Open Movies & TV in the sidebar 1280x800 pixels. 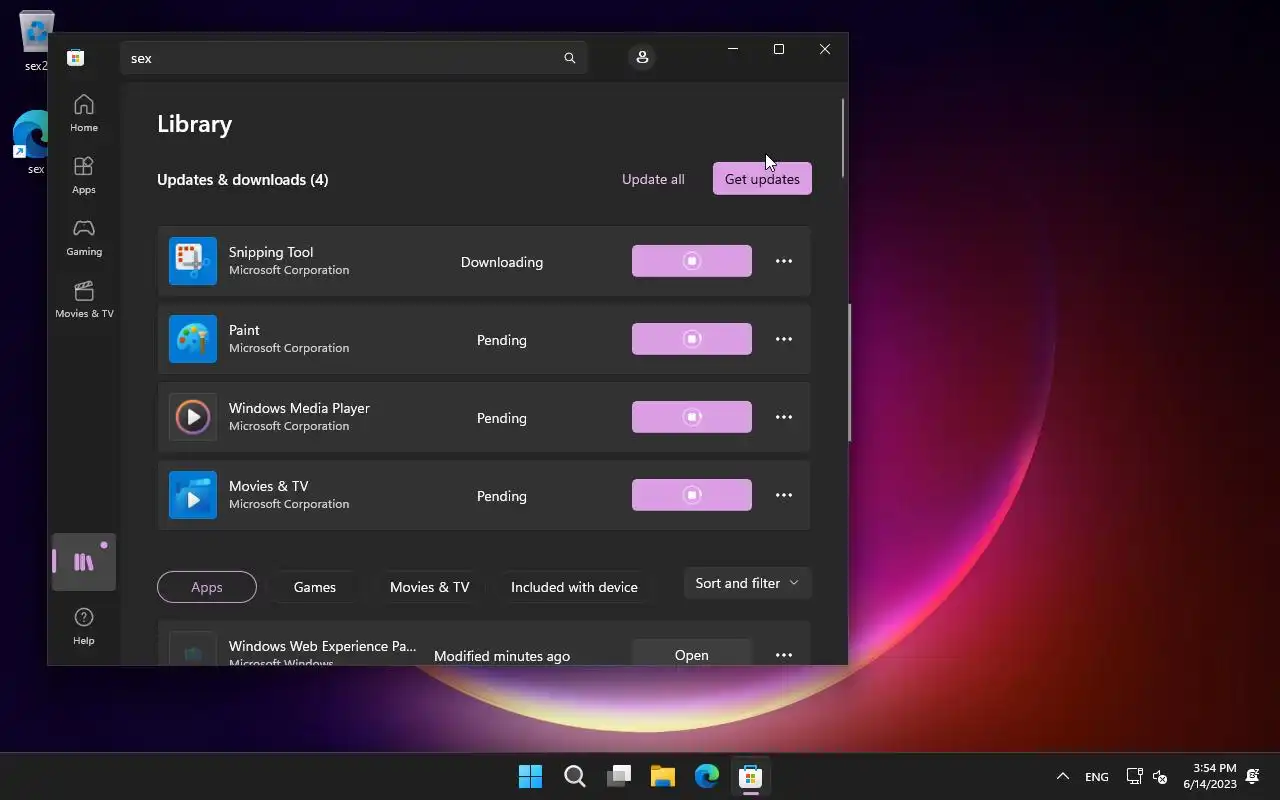(84, 299)
